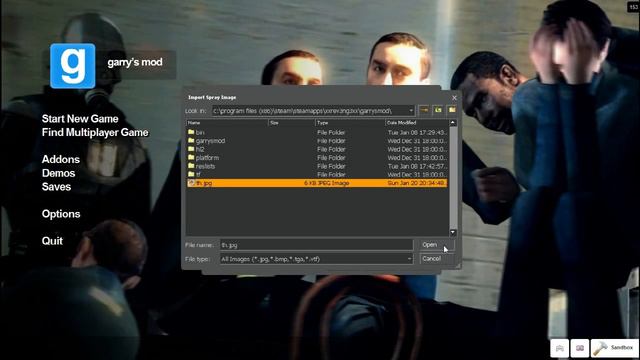Click the Garry's Mod blue g logo
Image resolution: width=640 pixels, height=360 pixels.
point(73,66)
